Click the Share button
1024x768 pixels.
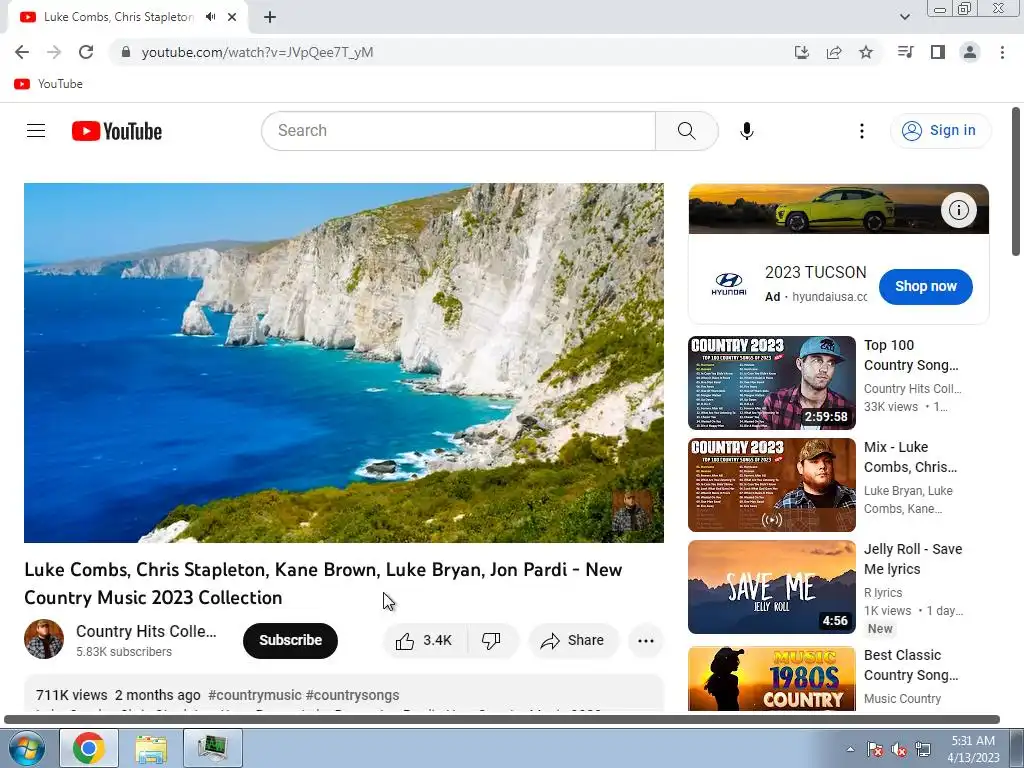pos(573,641)
